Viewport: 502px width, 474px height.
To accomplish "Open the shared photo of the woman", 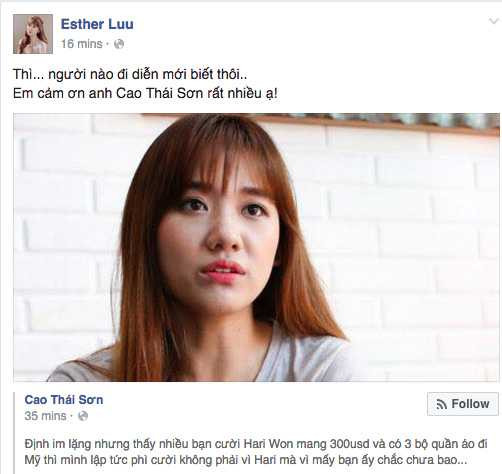I will click(x=256, y=247).
